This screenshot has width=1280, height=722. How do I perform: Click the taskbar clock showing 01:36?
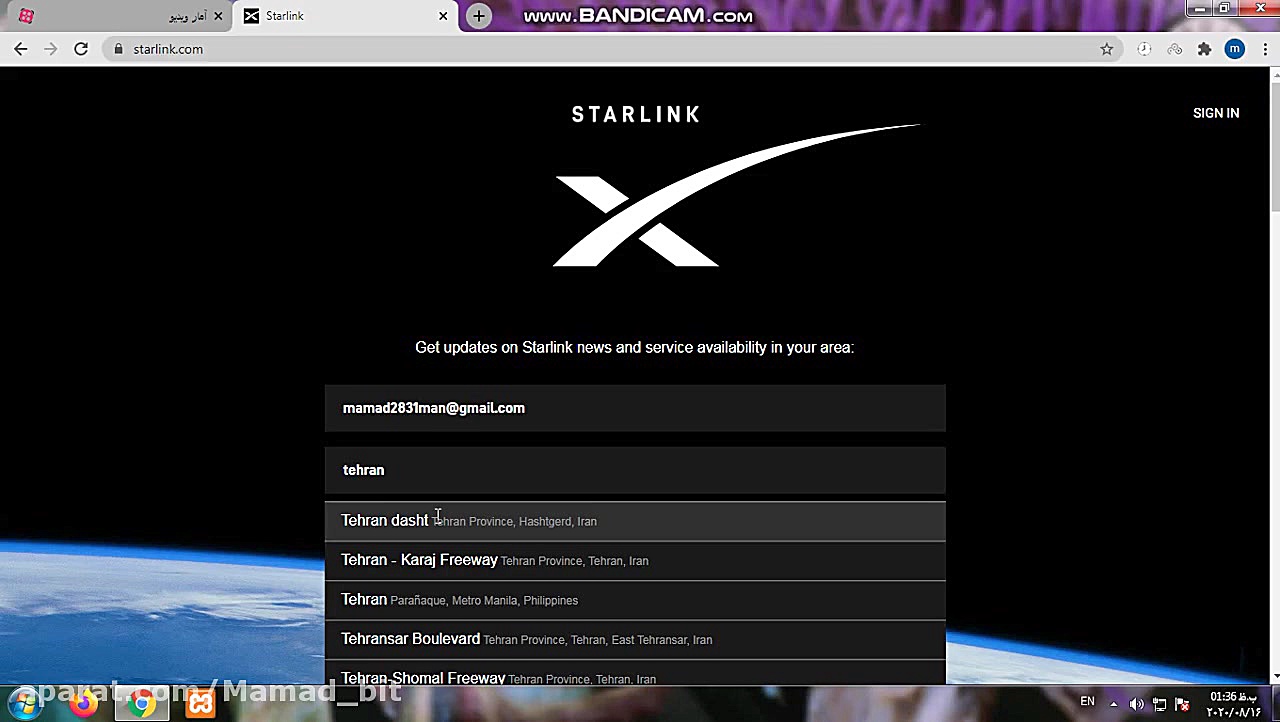(1234, 704)
